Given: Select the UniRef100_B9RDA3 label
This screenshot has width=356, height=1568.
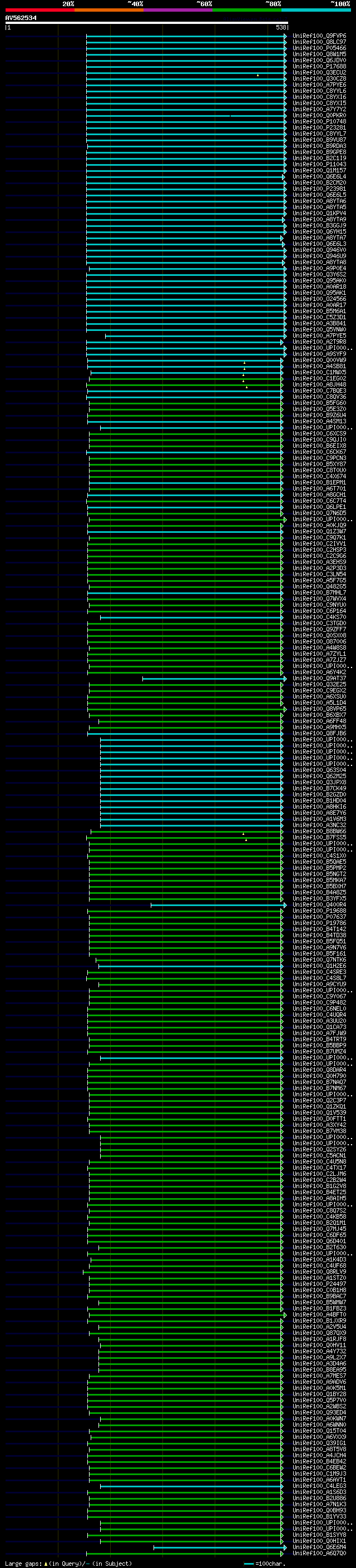Looking at the screenshot, I should pyautogui.click(x=319, y=146).
